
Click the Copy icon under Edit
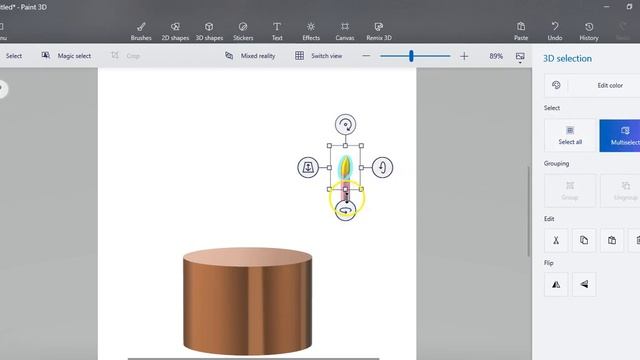tap(584, 240)
